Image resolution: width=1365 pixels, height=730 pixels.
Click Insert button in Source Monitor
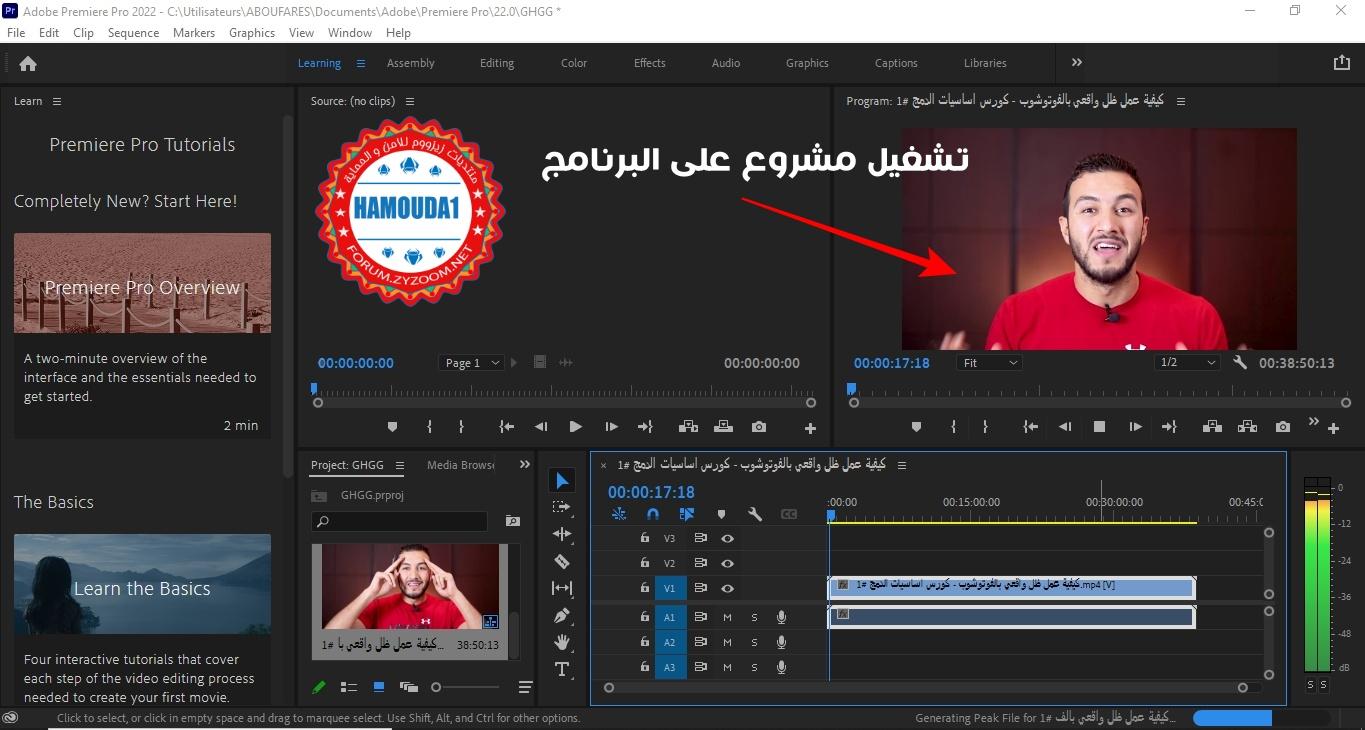688,427
